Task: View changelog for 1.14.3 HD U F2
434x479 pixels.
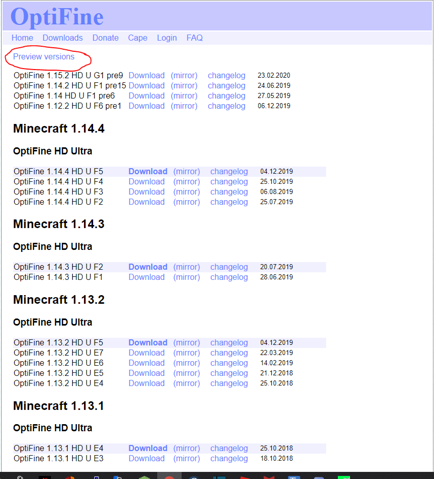Action: tap(229, 267)
